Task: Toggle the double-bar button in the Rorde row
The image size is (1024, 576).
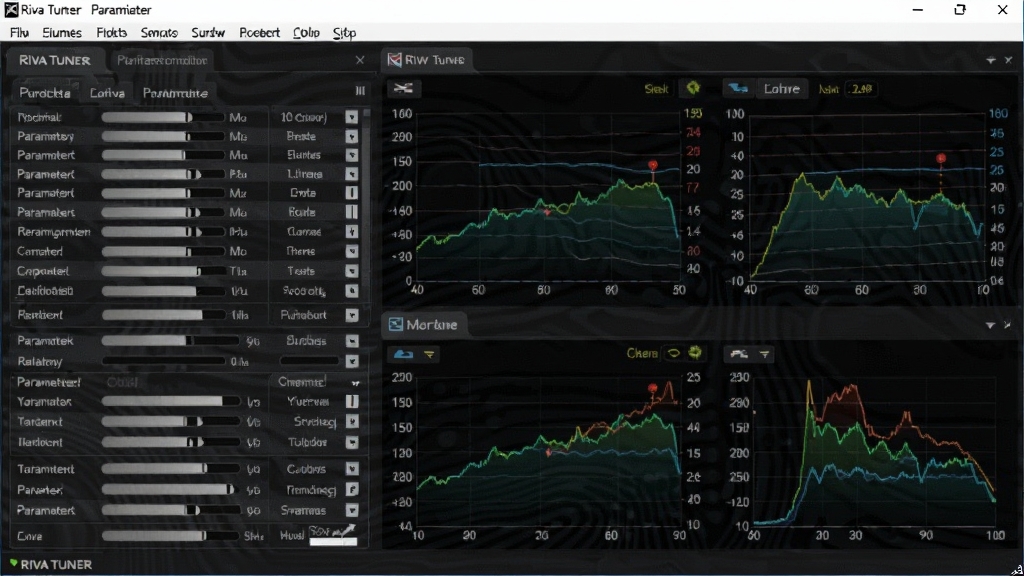Action: [x=351, y=212]
